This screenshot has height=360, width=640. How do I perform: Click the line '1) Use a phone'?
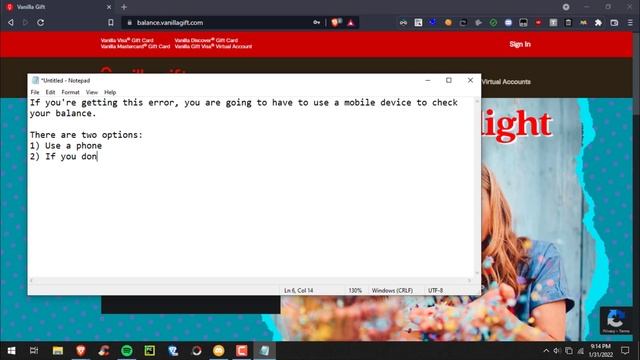[x=66, y=146]
